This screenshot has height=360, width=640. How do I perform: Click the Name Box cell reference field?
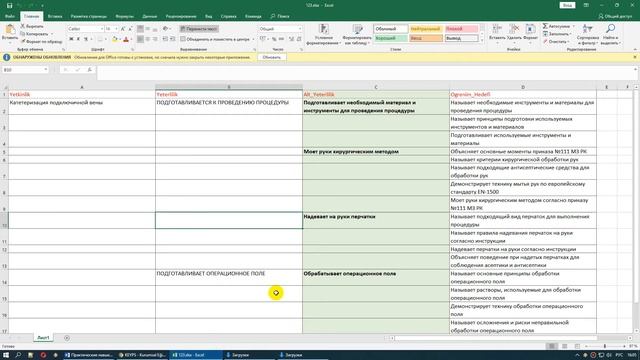(x=25, y=70)
